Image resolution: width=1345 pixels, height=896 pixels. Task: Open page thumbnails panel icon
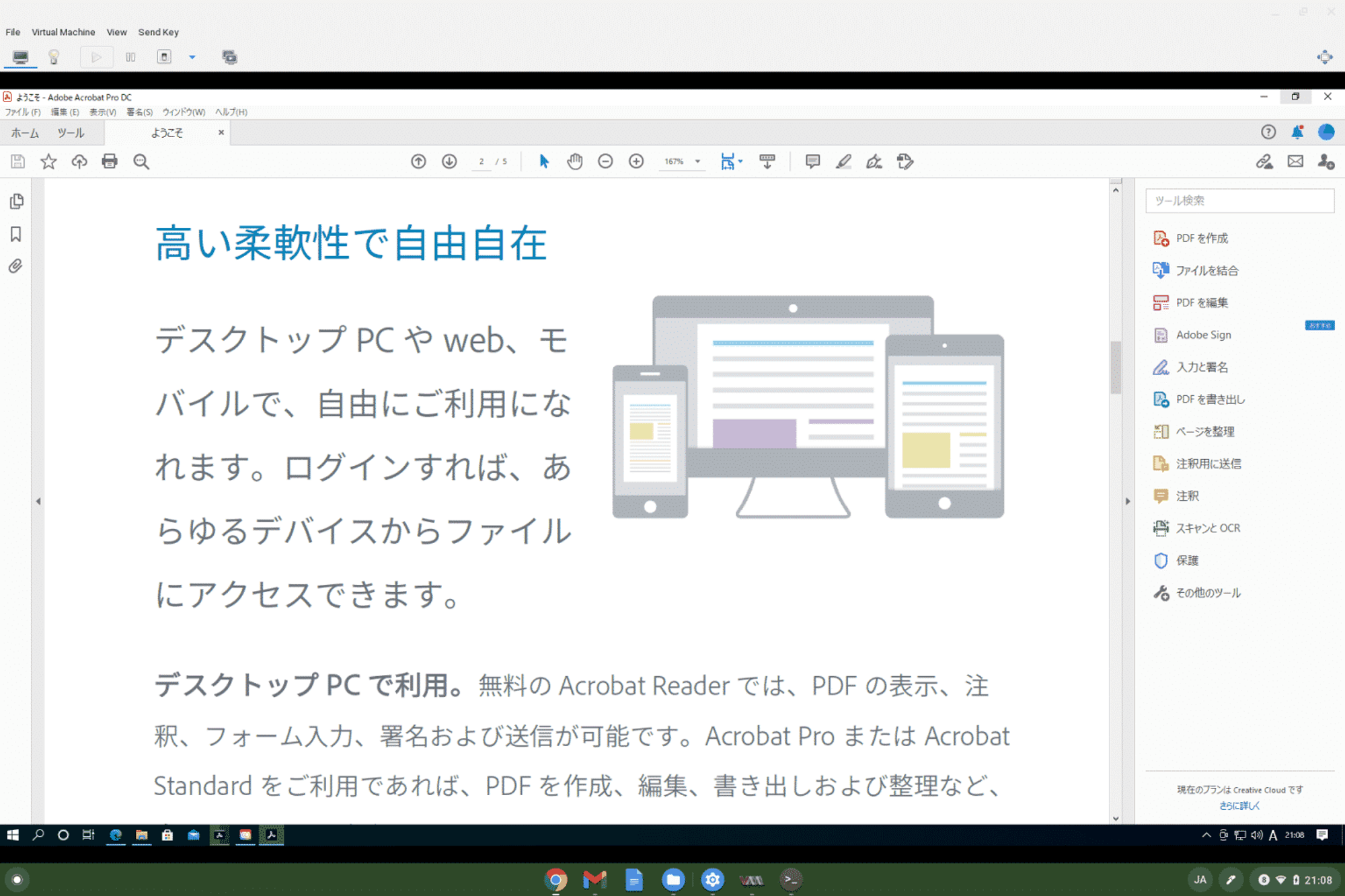coord(17,201)
